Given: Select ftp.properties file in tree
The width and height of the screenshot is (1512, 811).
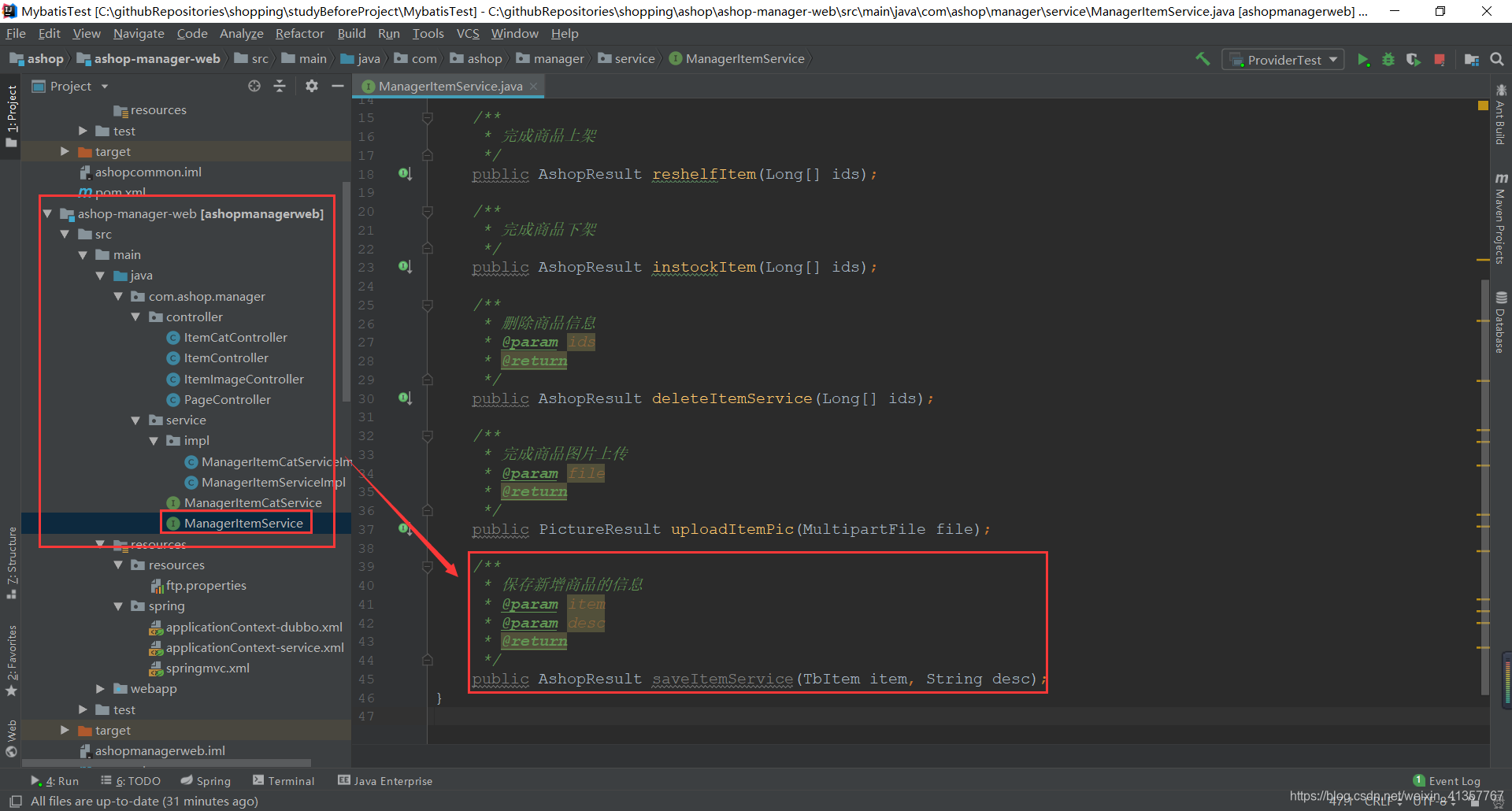Looking at the screenshot, I should coord(206,586).
